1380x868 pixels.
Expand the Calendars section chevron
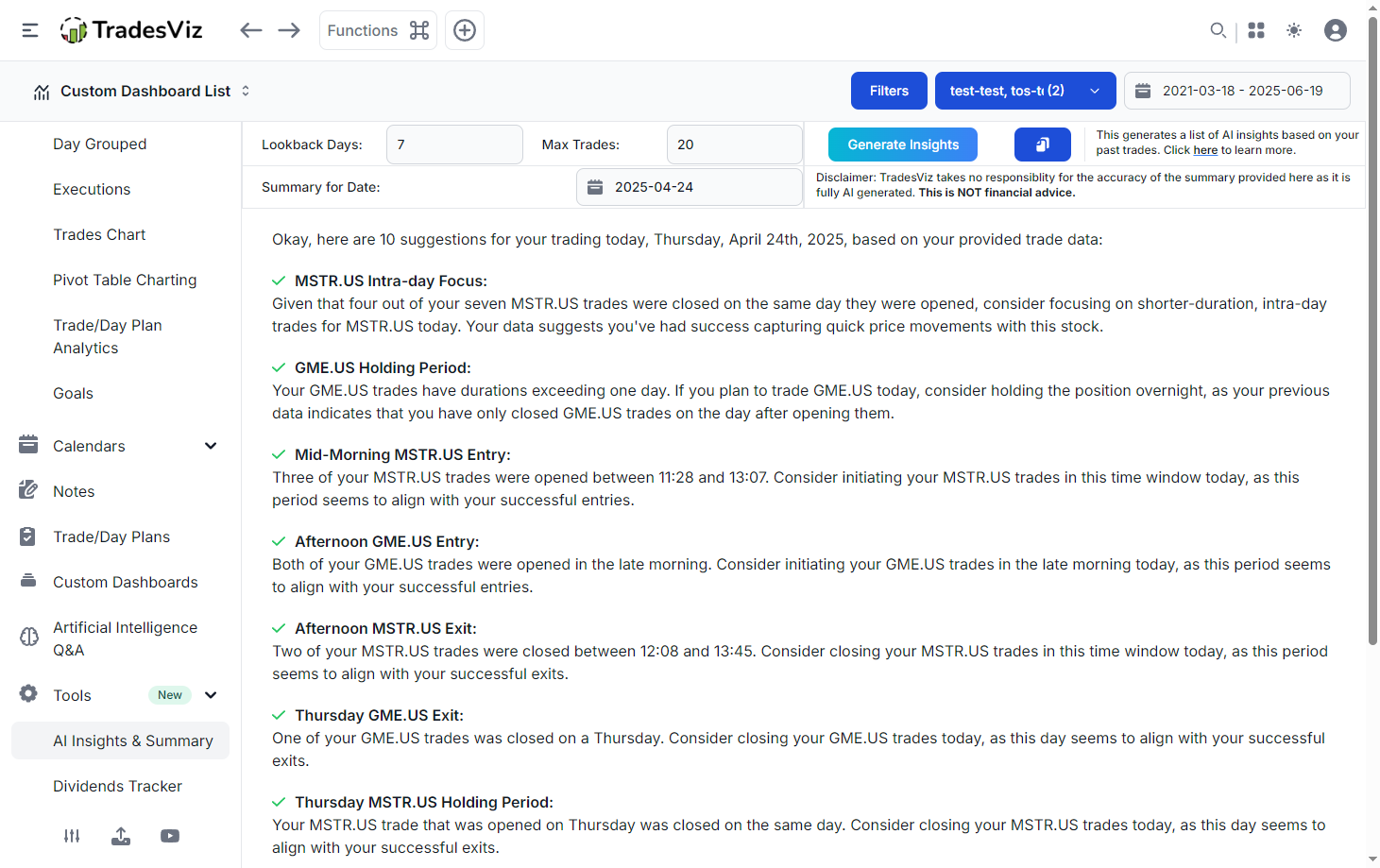211,446
